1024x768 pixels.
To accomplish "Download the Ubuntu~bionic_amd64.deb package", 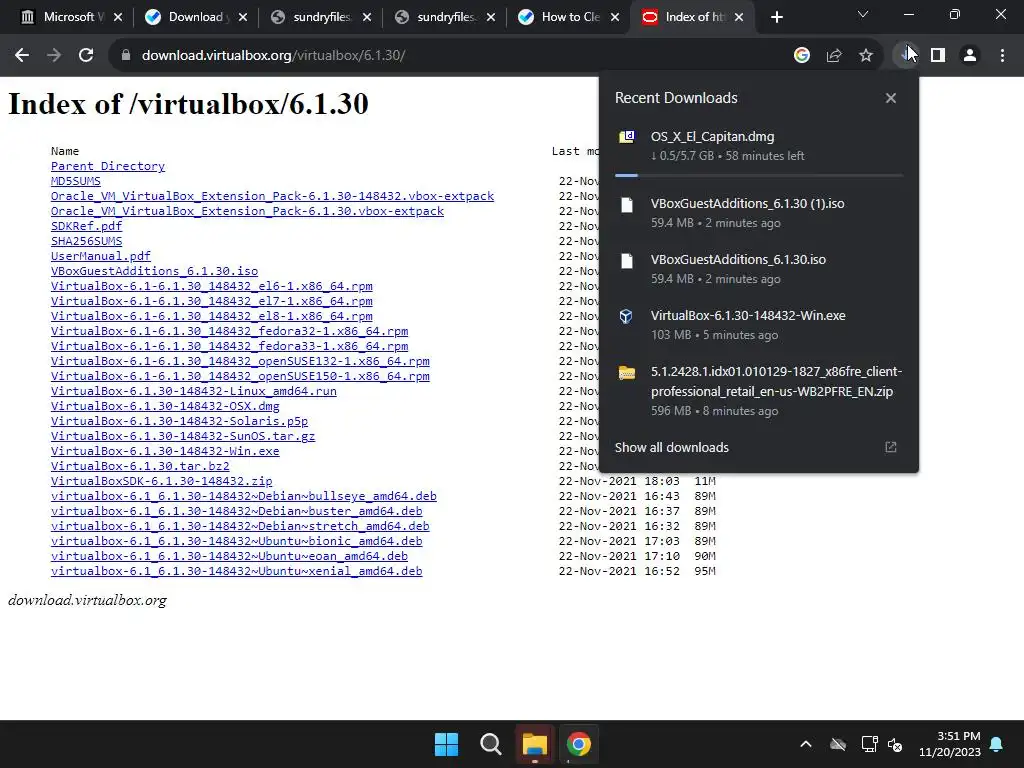I will [x=236, y=541].
